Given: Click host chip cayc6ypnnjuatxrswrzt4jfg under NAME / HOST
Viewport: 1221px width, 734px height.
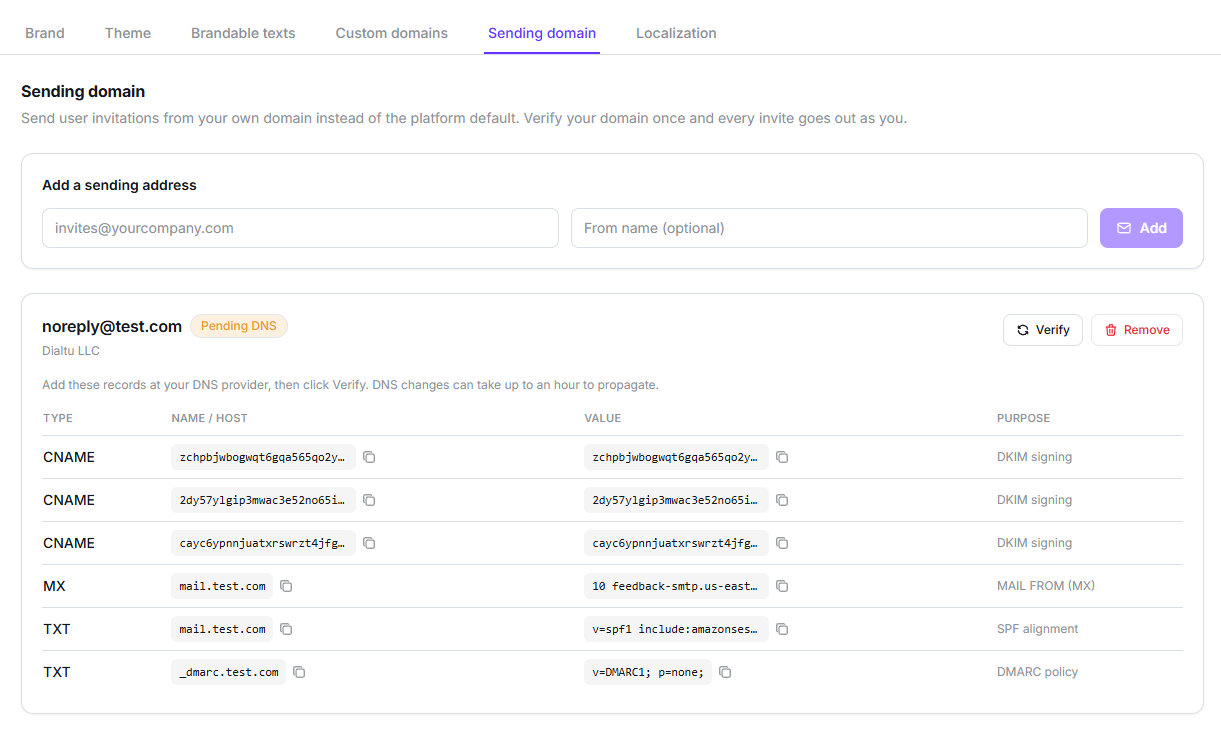Looking at the screenshot, I should click(264, 543).
